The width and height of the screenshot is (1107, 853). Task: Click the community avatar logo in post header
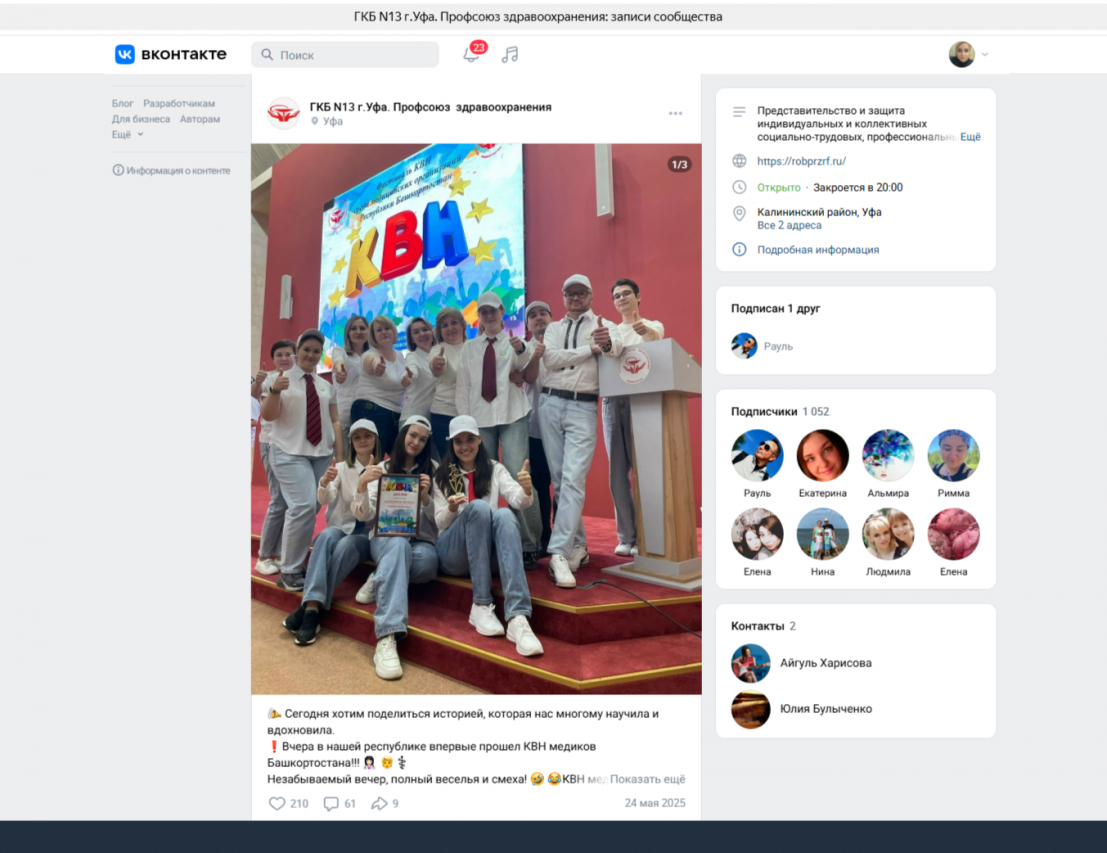coord(284,113)
